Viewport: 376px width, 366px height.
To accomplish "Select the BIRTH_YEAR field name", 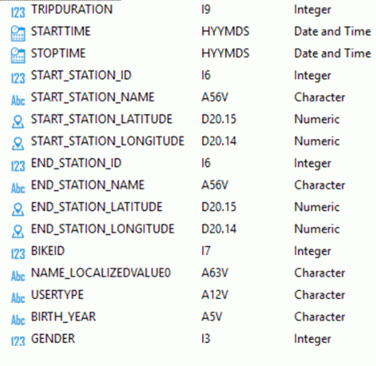I will tap(63, 317).
